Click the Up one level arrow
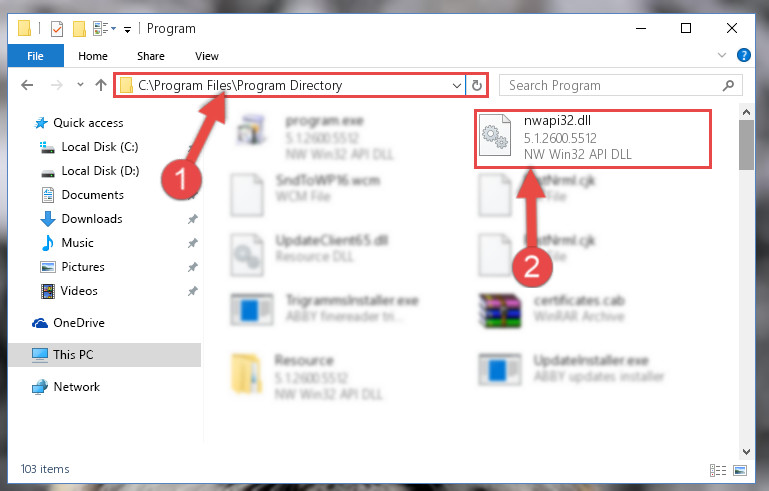769x491 pixels. (x=101, y=85)
